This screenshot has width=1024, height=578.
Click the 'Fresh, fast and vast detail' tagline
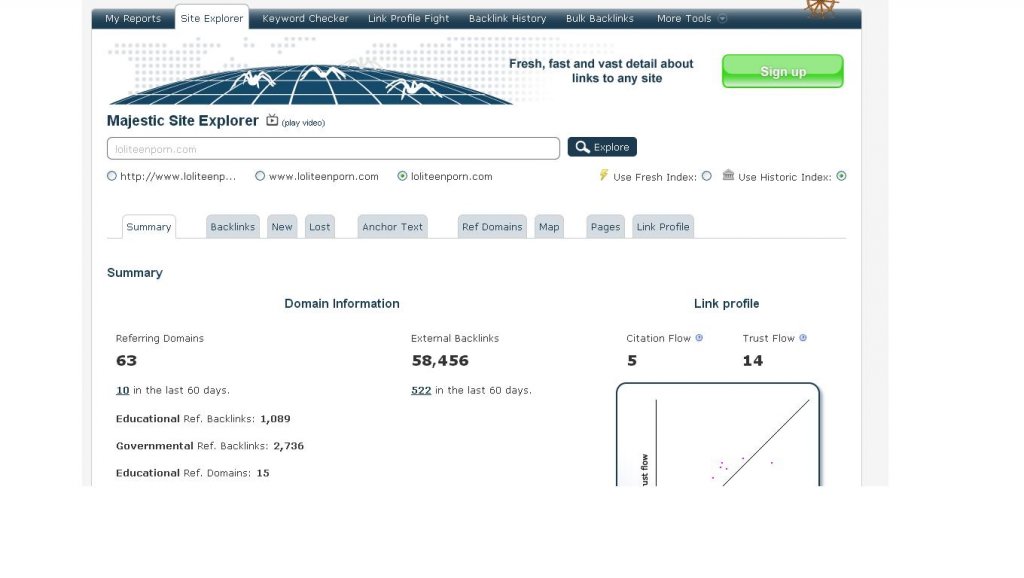pyautogui.click(x=601, y=71)
